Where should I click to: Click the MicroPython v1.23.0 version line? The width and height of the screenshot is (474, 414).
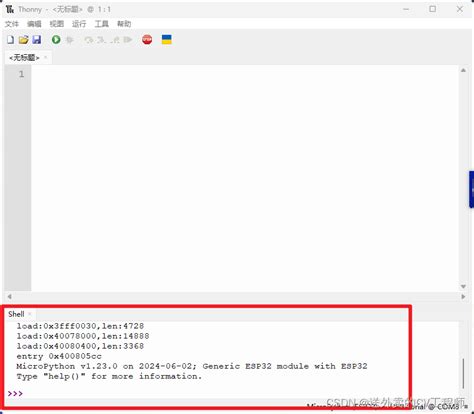[192, 366]
